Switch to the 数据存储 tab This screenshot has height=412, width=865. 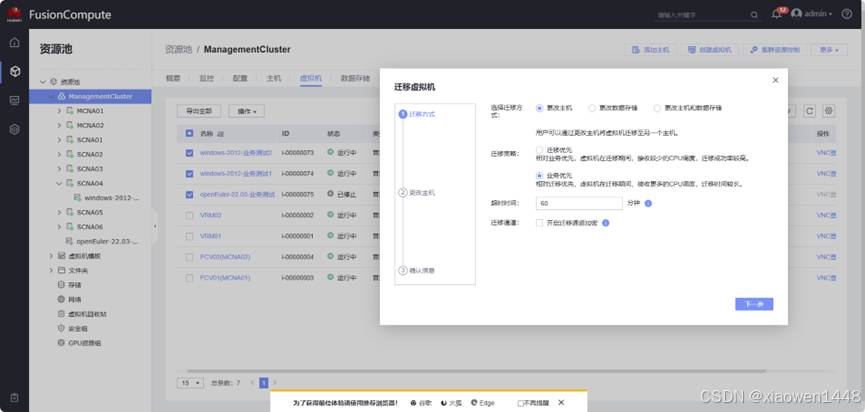(x=355, y=77)
